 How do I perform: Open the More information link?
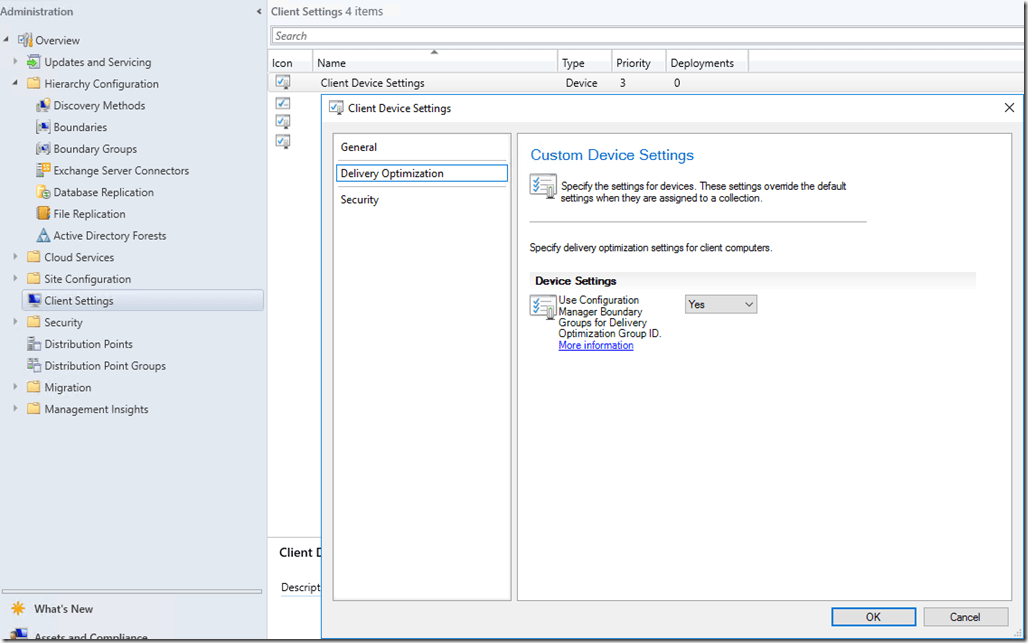[x=596, y=346]
